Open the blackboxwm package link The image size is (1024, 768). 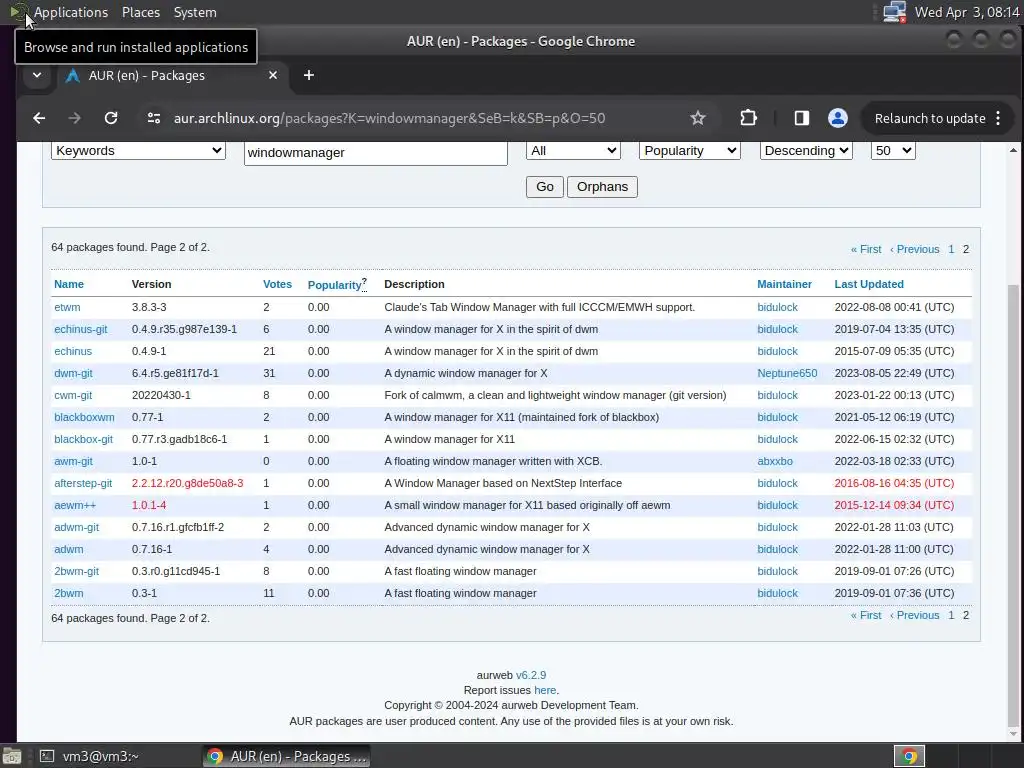(84, 417)
